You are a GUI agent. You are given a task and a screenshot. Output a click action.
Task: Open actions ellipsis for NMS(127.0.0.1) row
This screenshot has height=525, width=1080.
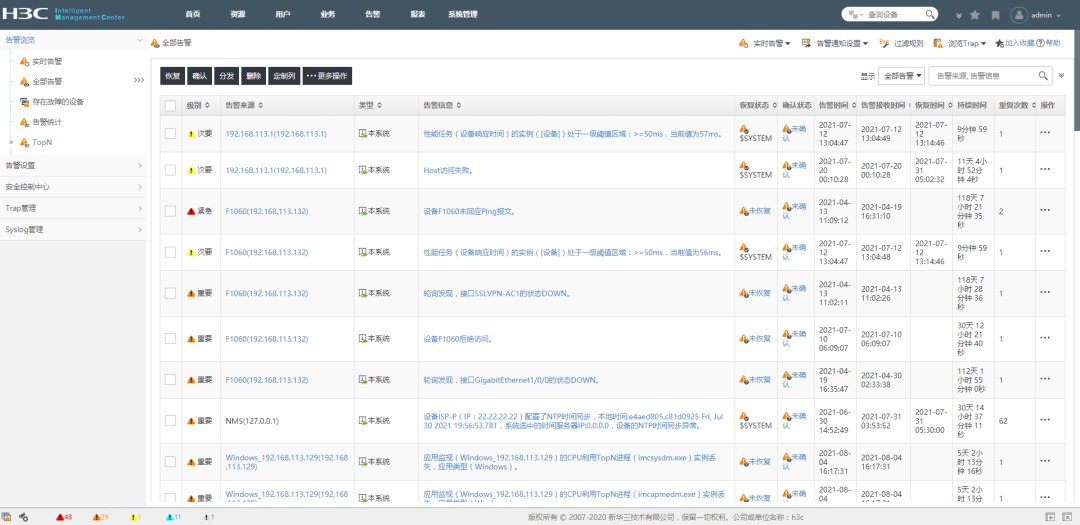1045,420
